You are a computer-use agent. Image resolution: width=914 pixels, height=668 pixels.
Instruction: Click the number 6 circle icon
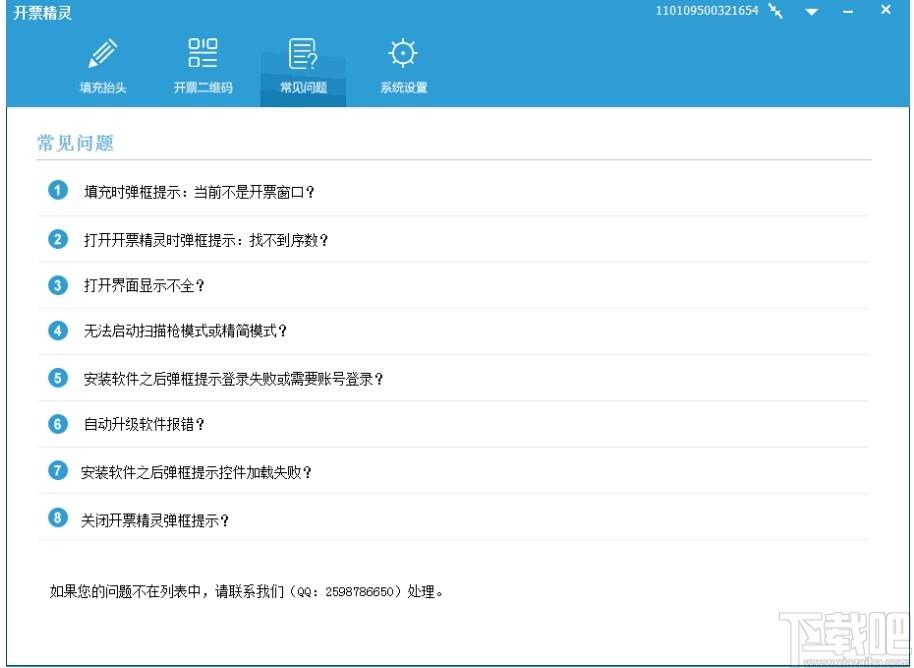coord(58,424)
